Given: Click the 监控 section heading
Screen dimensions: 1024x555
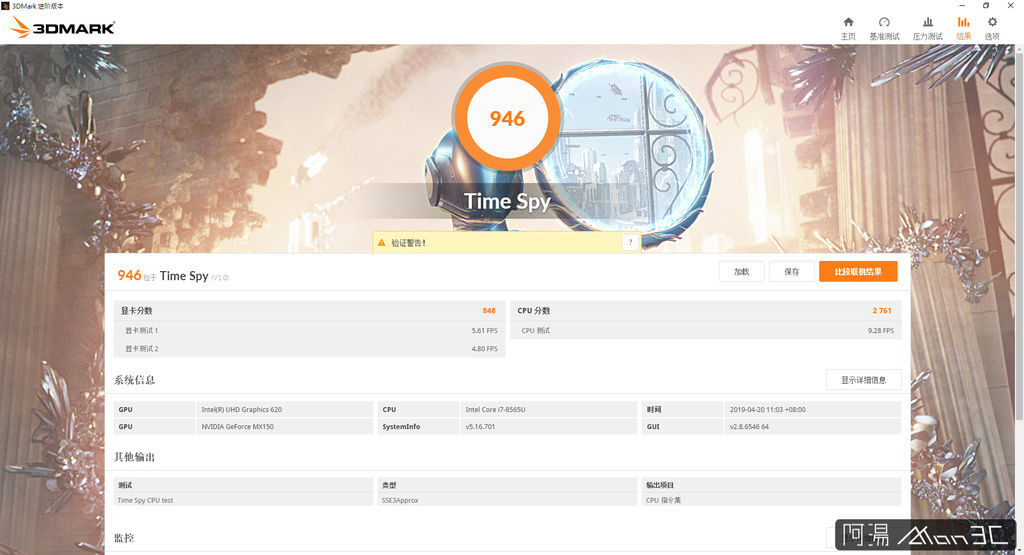Looking at the screenshot, I should (x=124, y=538).
